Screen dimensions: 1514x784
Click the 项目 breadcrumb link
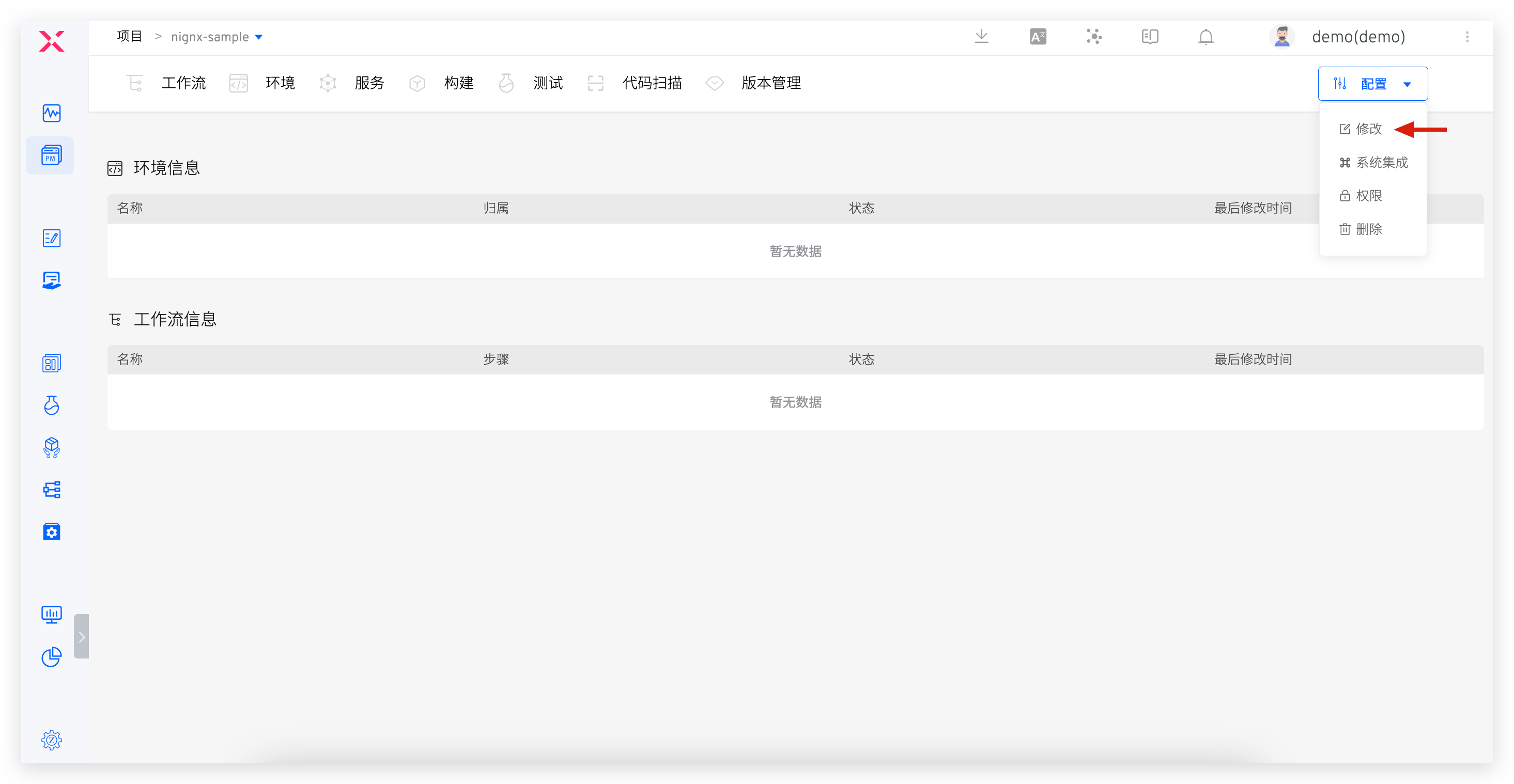click(x=129, y=36)
